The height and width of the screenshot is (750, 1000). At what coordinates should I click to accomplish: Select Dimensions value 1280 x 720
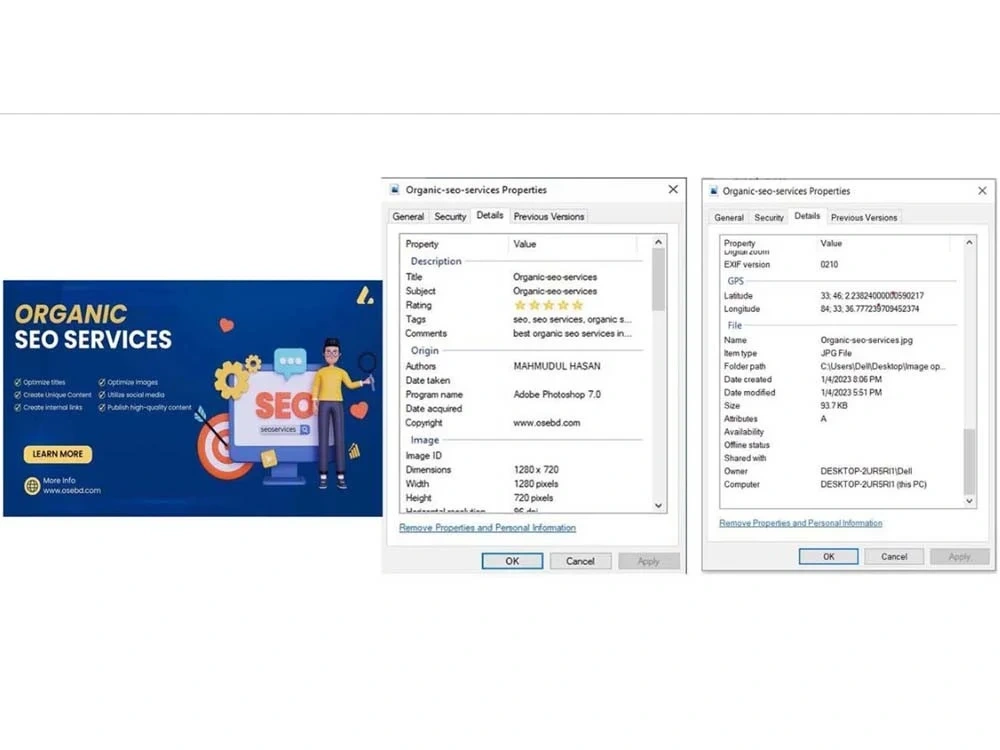pos(536,469)
